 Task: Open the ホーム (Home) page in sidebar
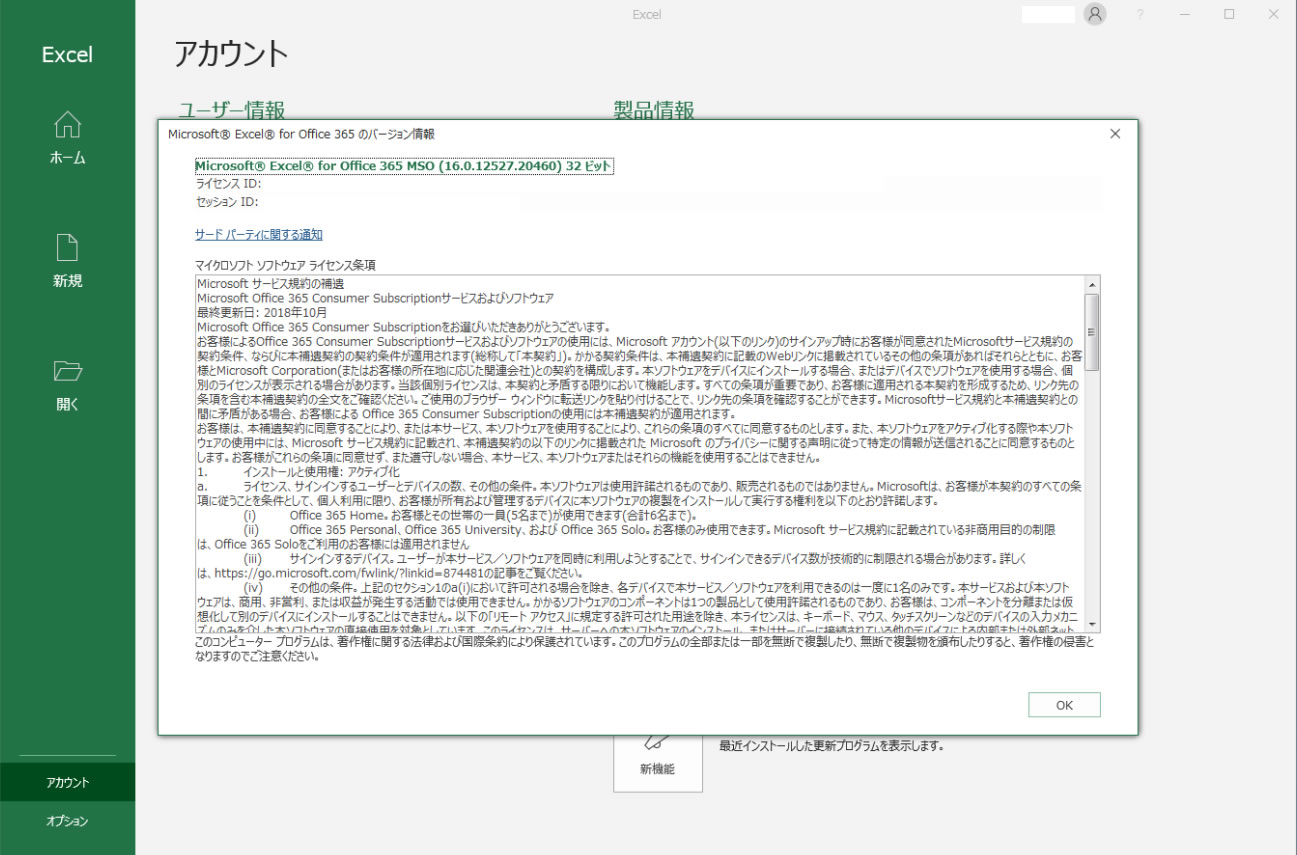67,138
